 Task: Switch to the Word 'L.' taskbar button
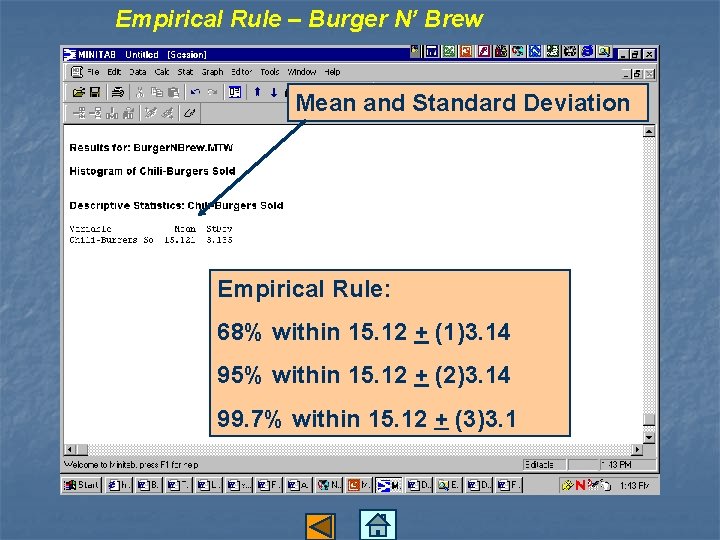click(x=208, y=485)
